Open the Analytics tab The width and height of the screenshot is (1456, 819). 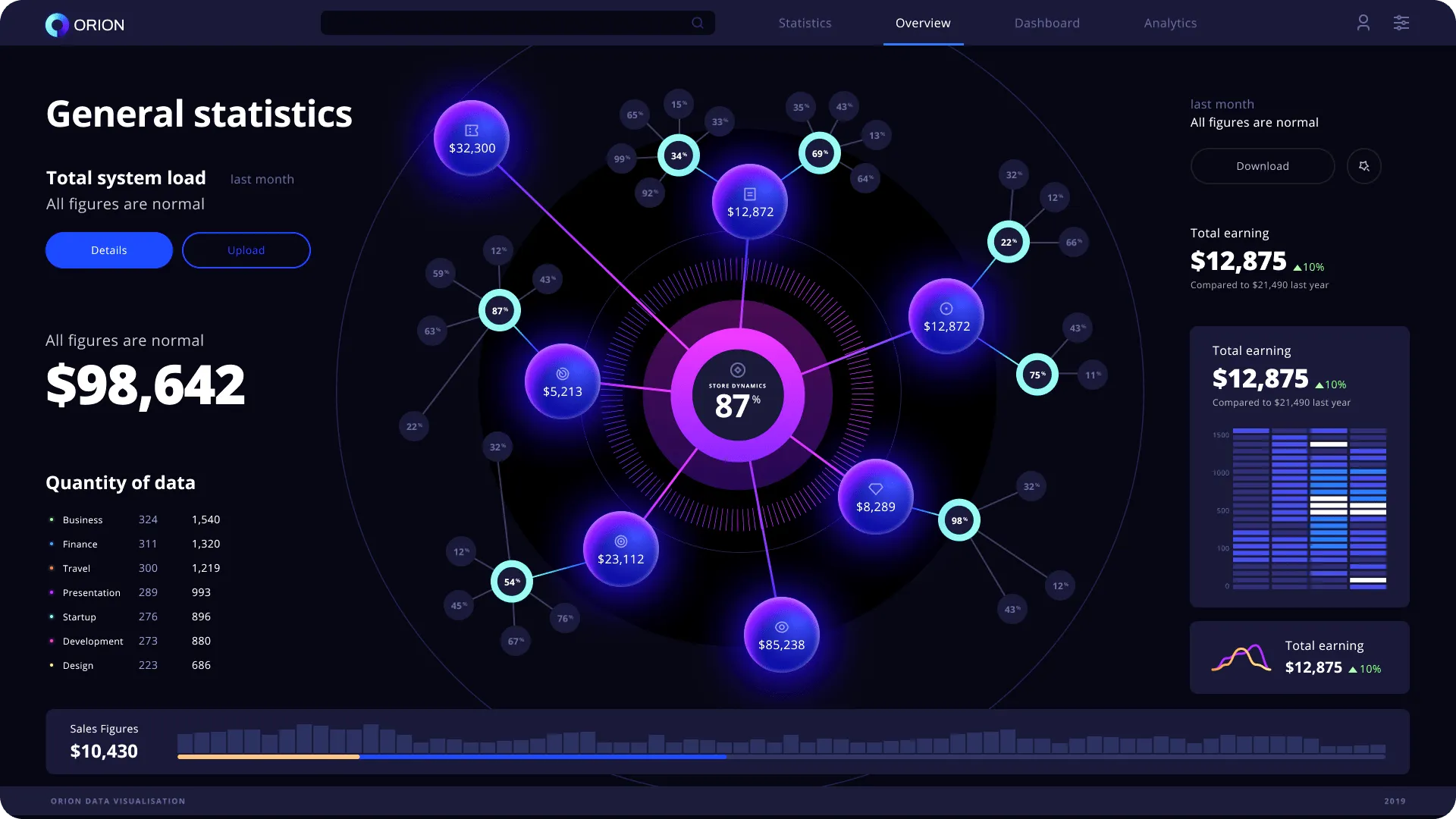tap(1169, 23)
